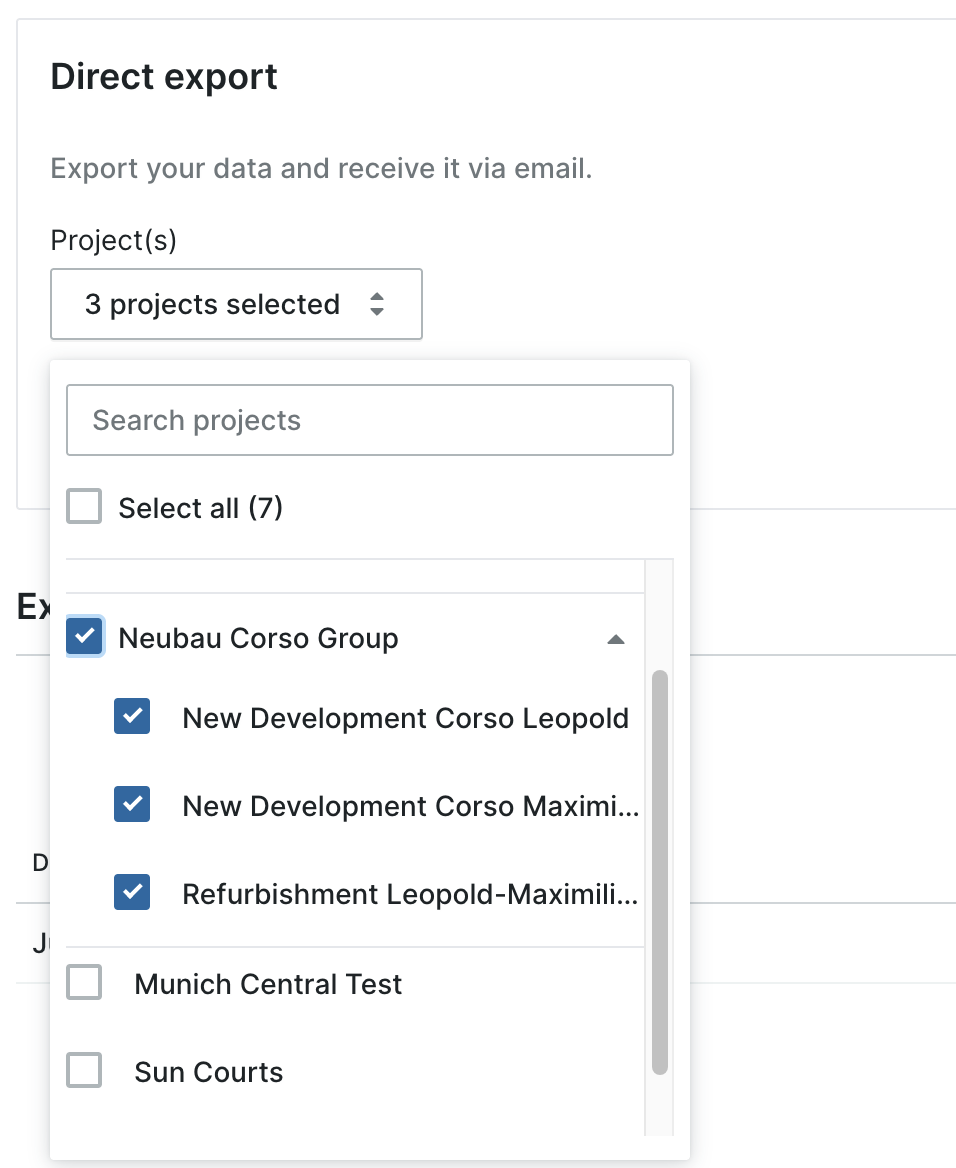Enable the Munich Central Test checkbox

point(84,983)
